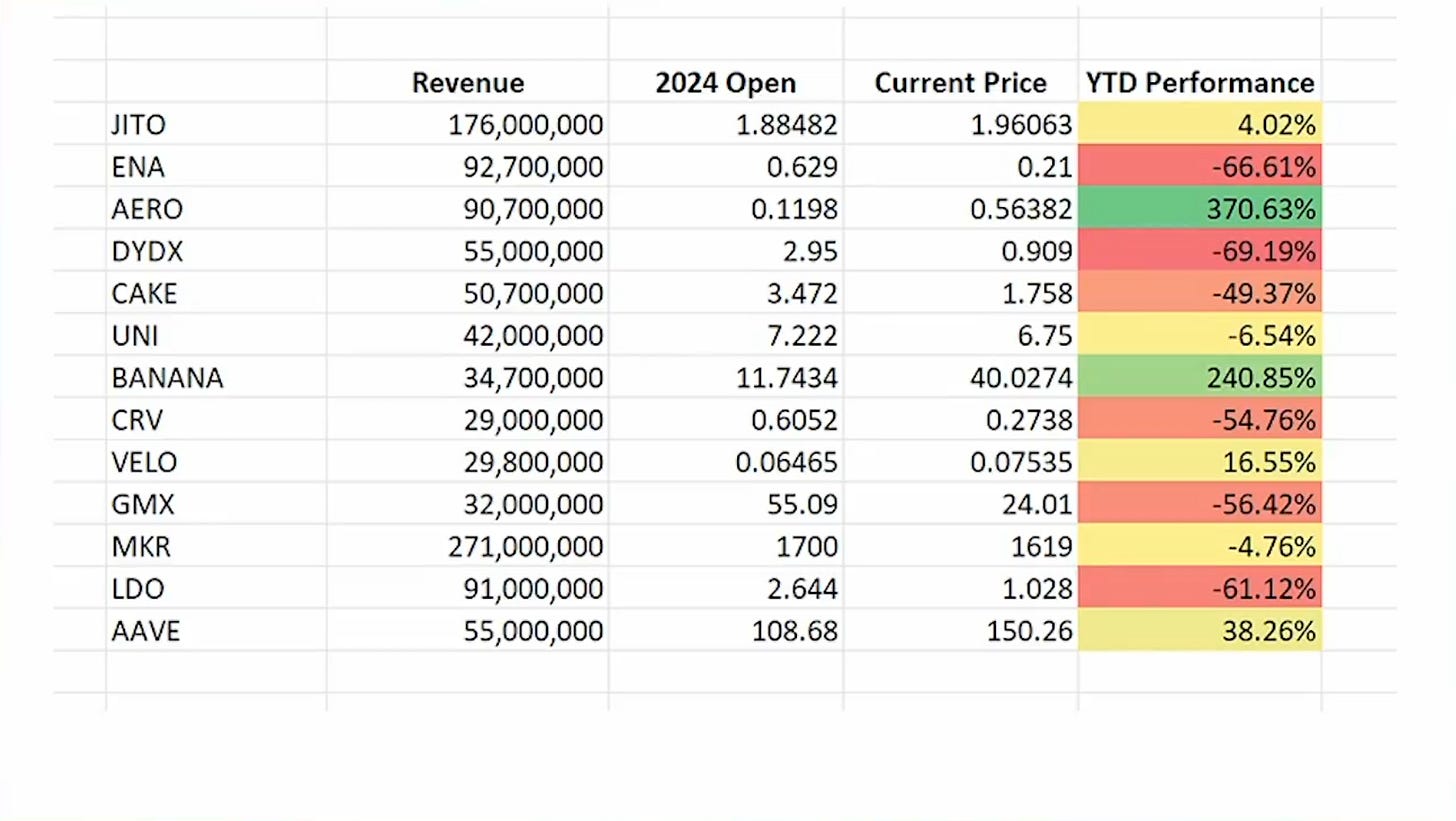The image size is (1456, 821).
Task: Click the JITO ticker cell
Action: (216, 124)
